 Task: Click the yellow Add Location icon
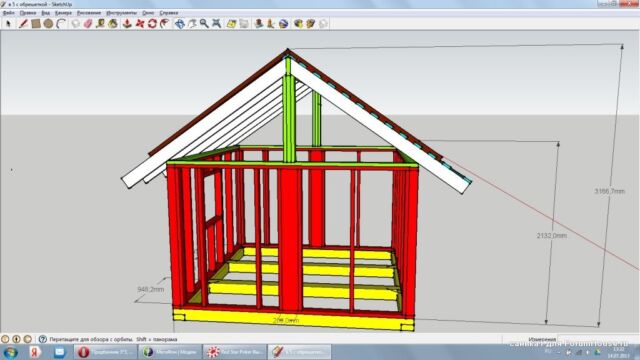point(231,24)
